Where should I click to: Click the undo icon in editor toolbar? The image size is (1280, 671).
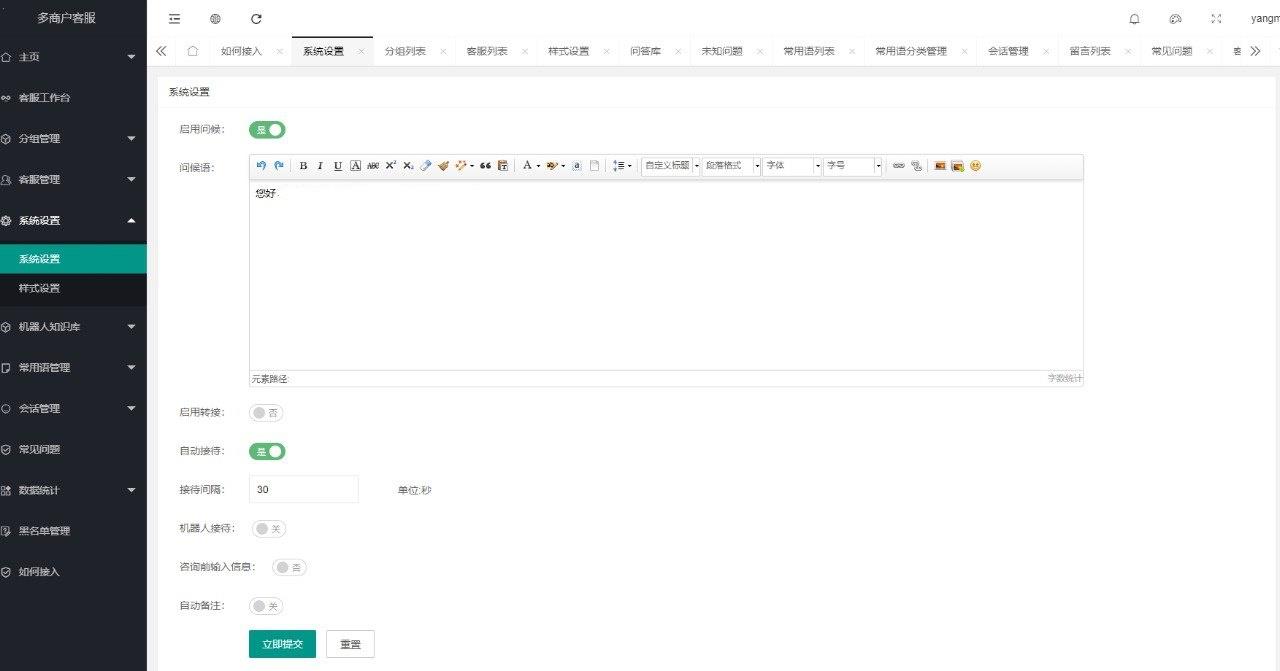262,166
